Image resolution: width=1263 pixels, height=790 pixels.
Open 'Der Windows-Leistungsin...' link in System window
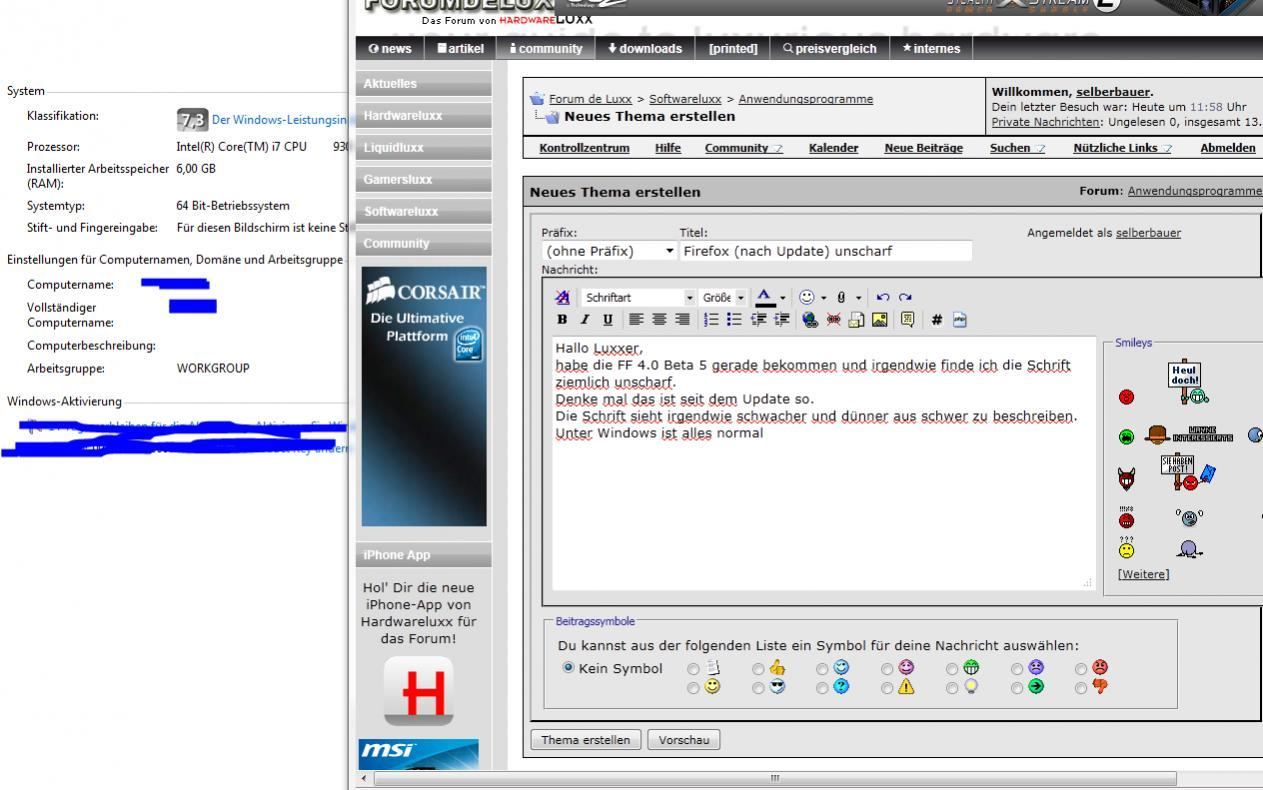[279, 121]
